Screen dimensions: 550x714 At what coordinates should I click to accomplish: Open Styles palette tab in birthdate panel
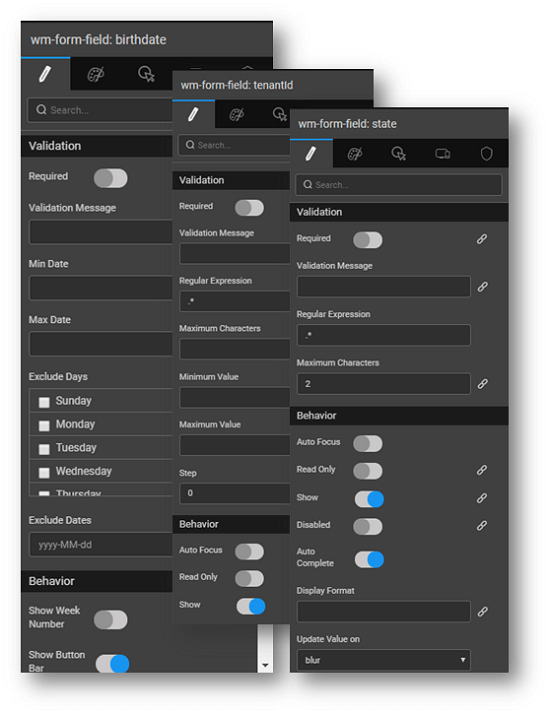[x=96, y=74]
